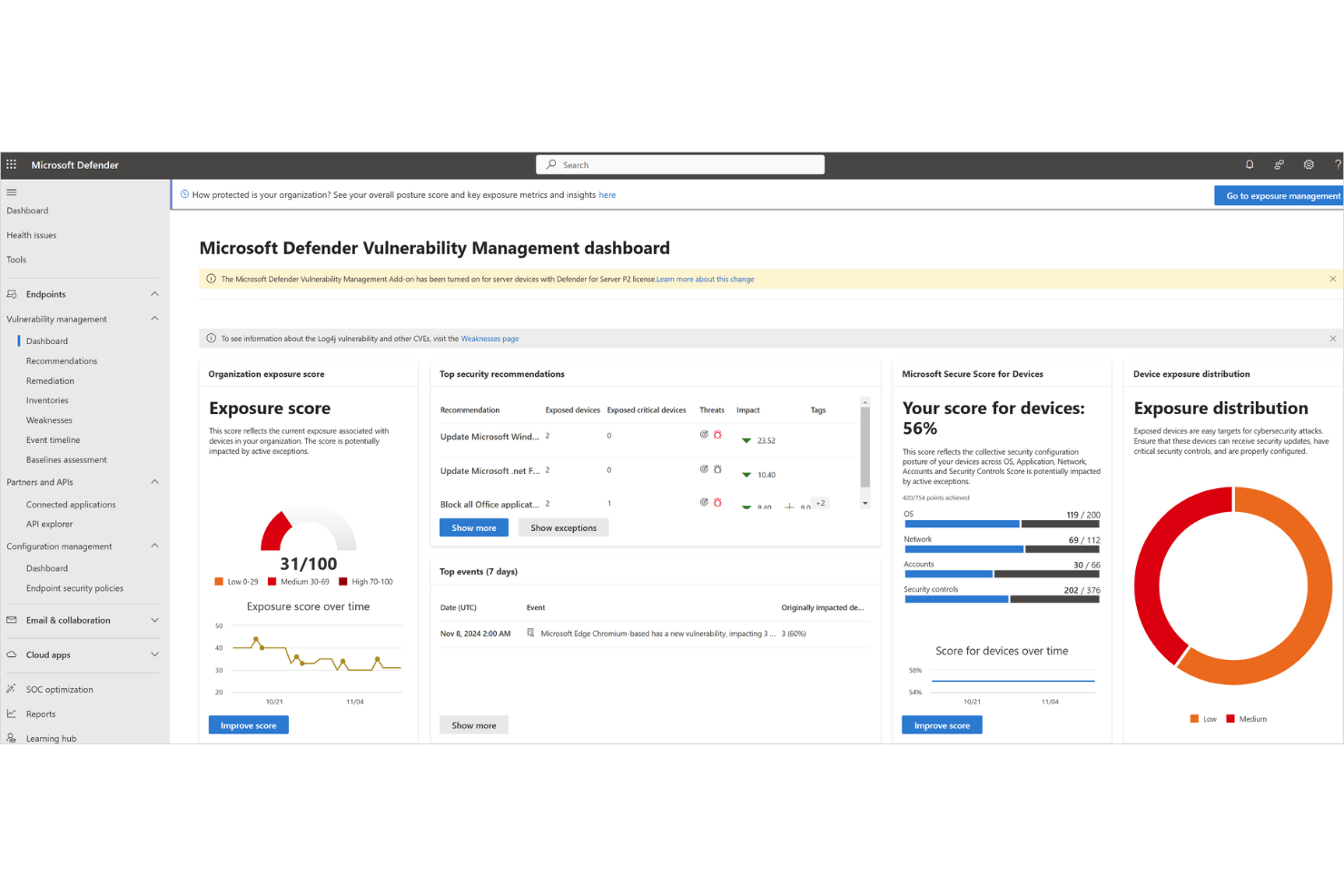This screenshot has height=896, width=1344.
Task: Click scrollbar up arrow in recommendations list
Action: point(865,401)
